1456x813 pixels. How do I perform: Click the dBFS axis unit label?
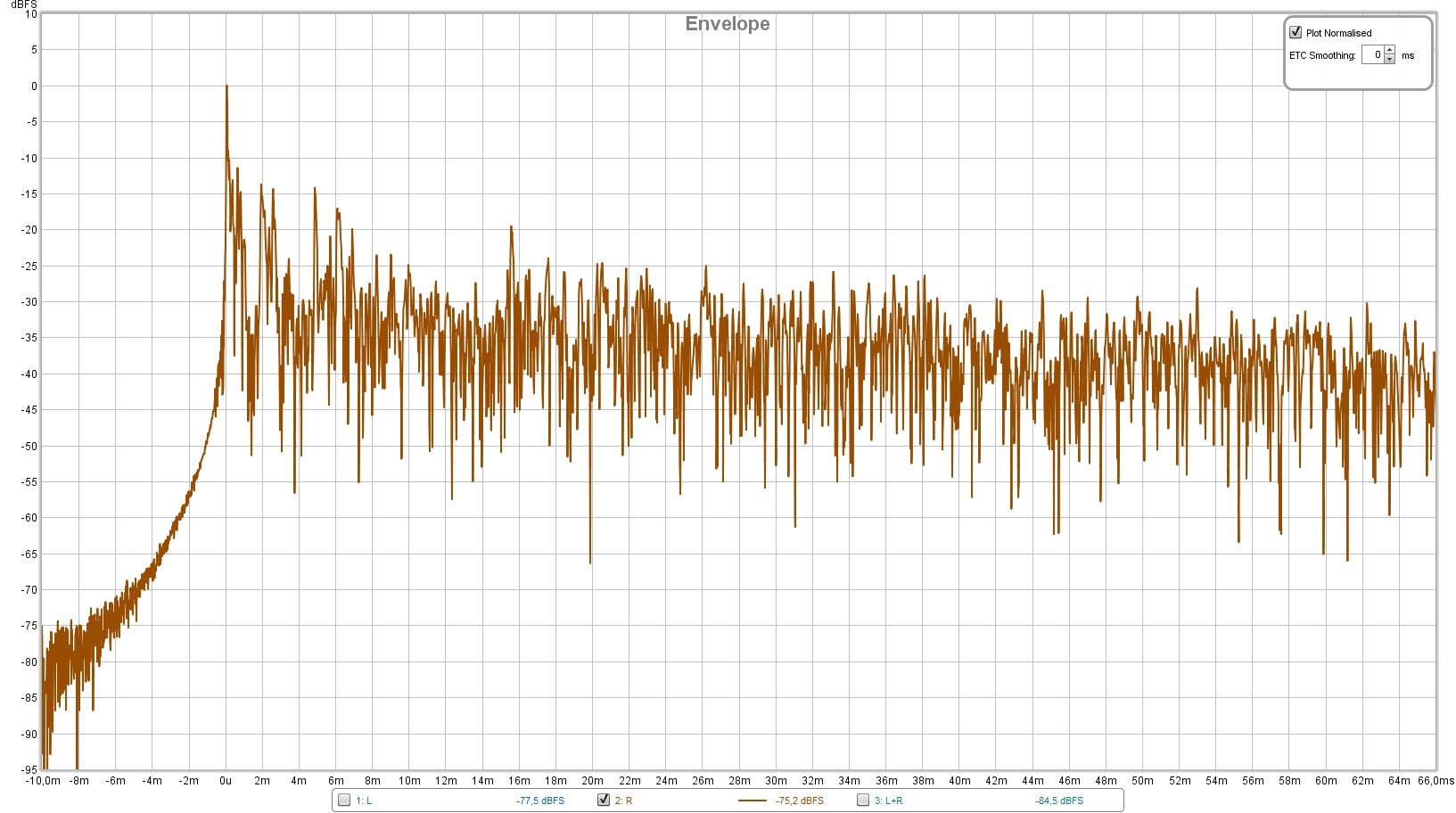[23, 5]
